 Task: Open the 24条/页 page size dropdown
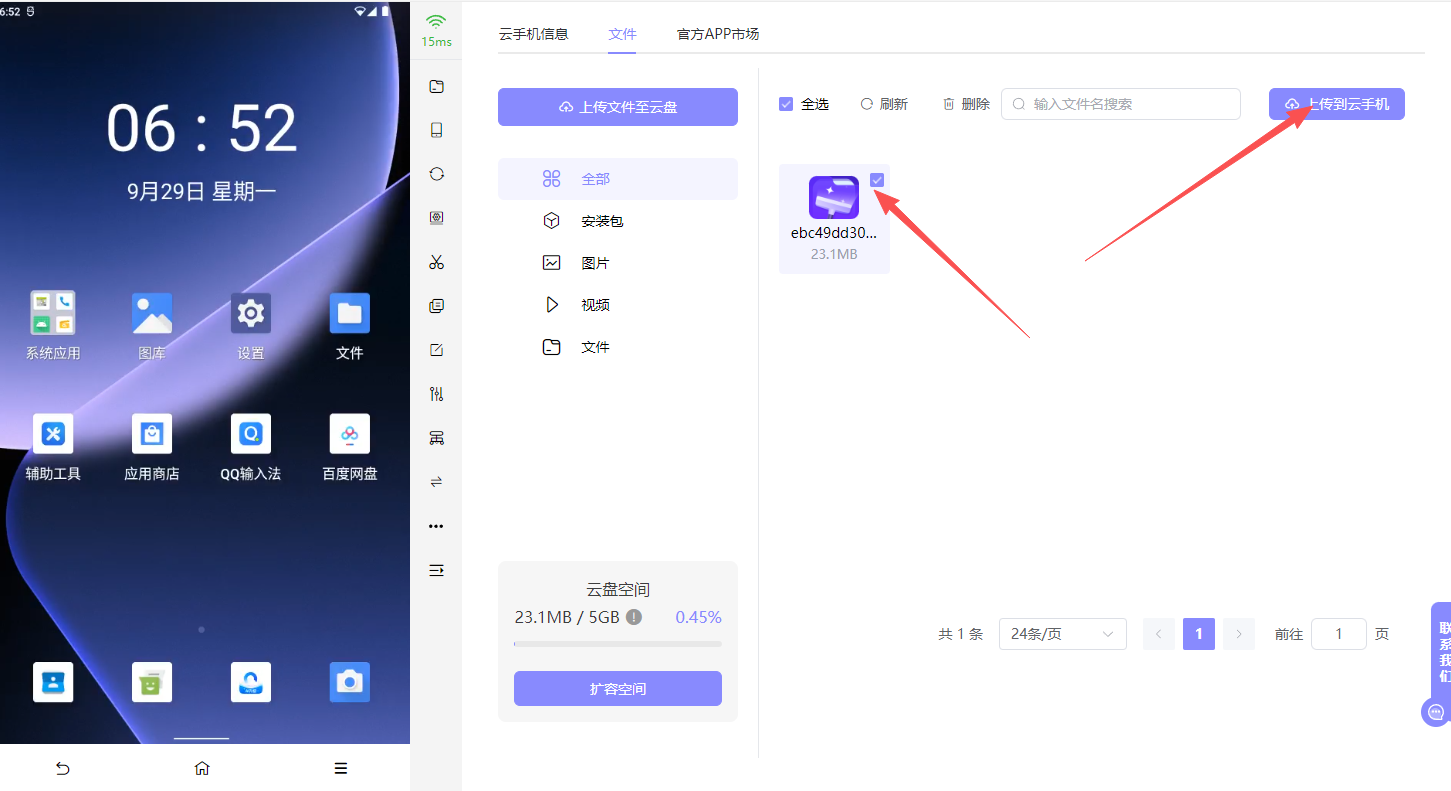(x=1062, y=634)
